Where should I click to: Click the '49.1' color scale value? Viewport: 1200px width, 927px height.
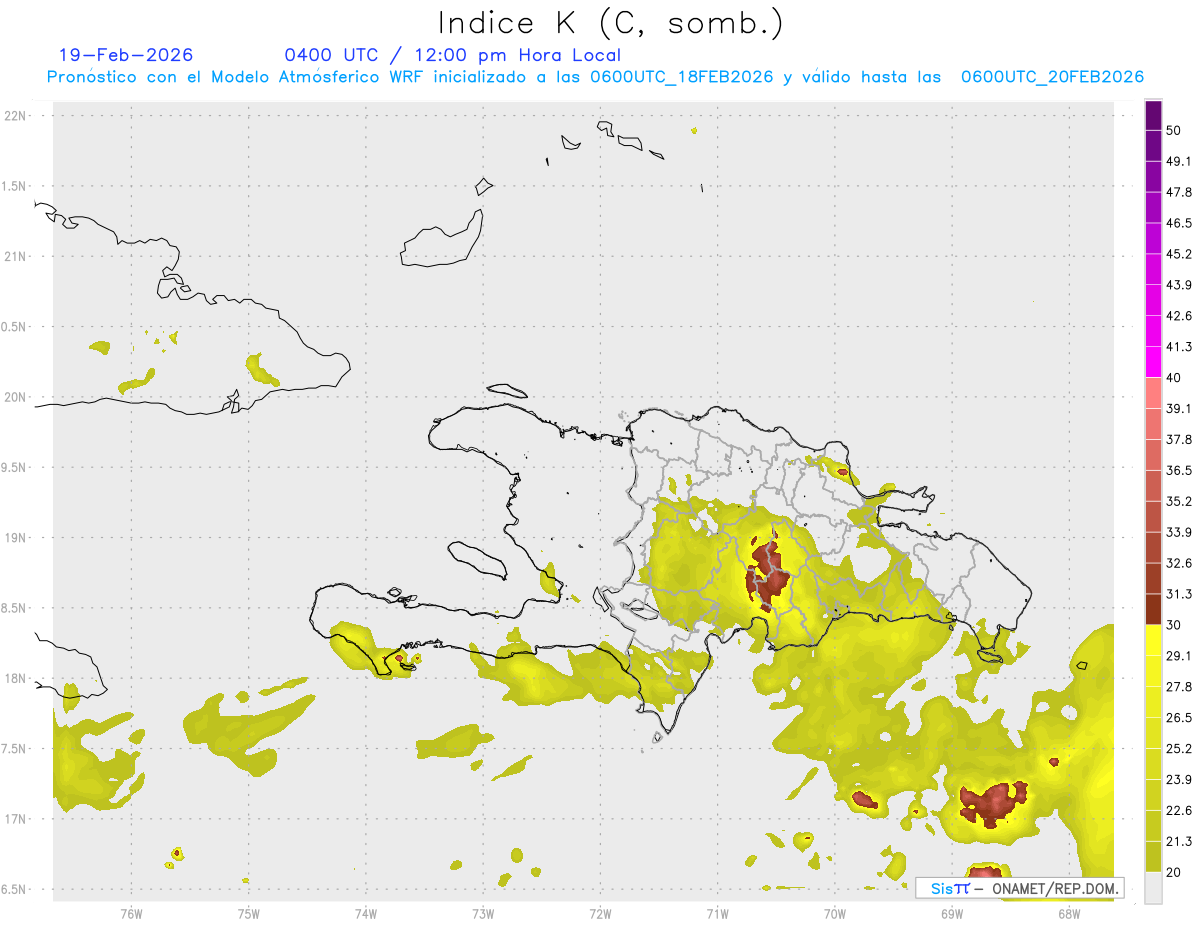click(x=1178, y=162)
